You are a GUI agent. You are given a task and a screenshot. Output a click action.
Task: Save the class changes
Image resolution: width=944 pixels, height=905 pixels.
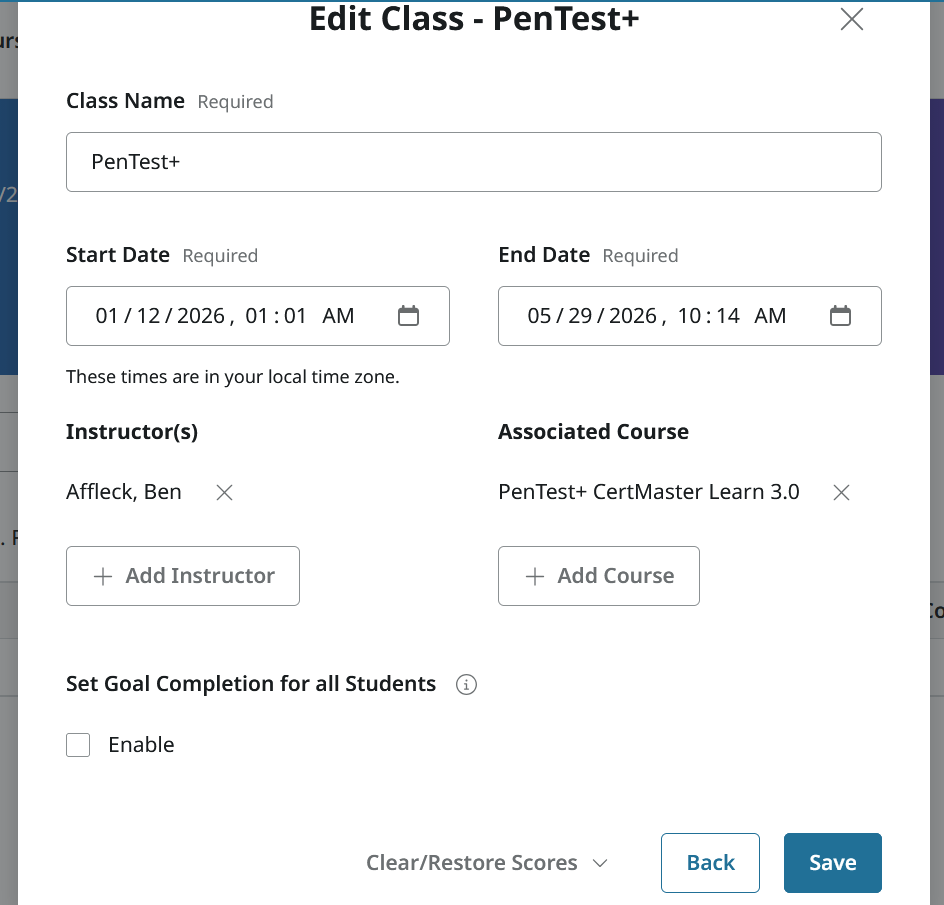pyautogui.click(x=832, y=863)
